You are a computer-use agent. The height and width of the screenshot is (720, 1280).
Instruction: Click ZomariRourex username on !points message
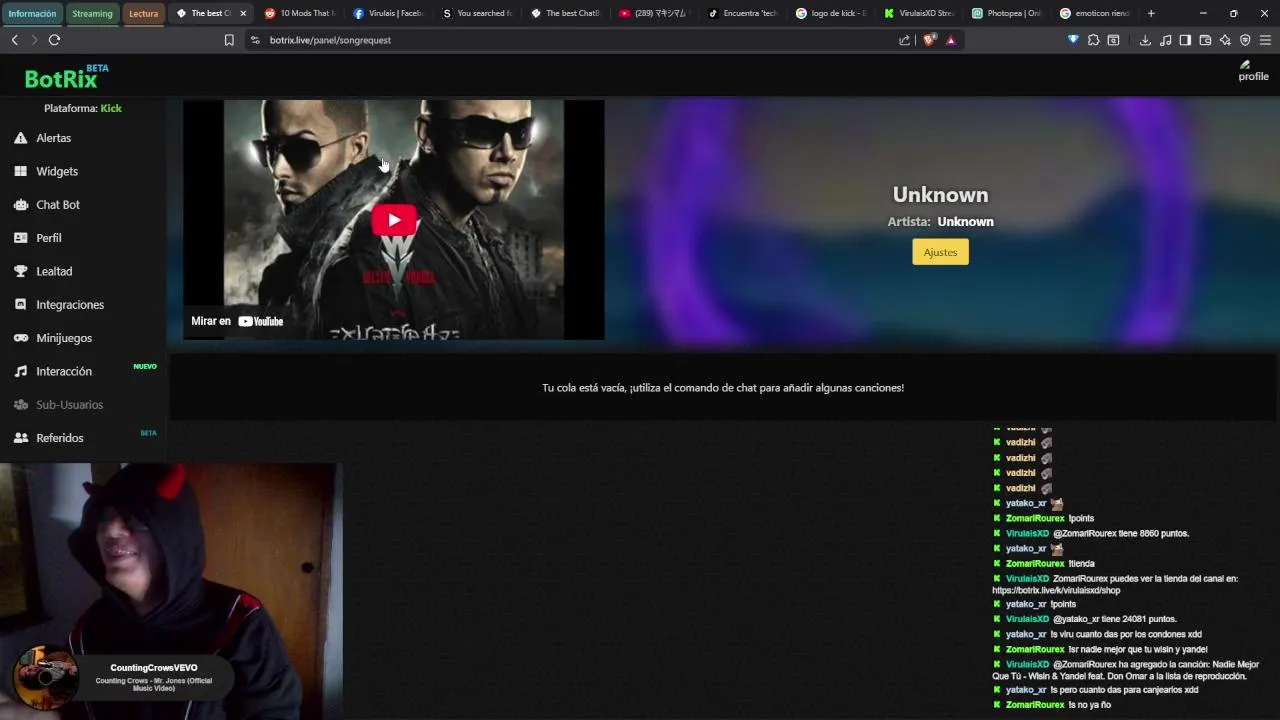1035,518
